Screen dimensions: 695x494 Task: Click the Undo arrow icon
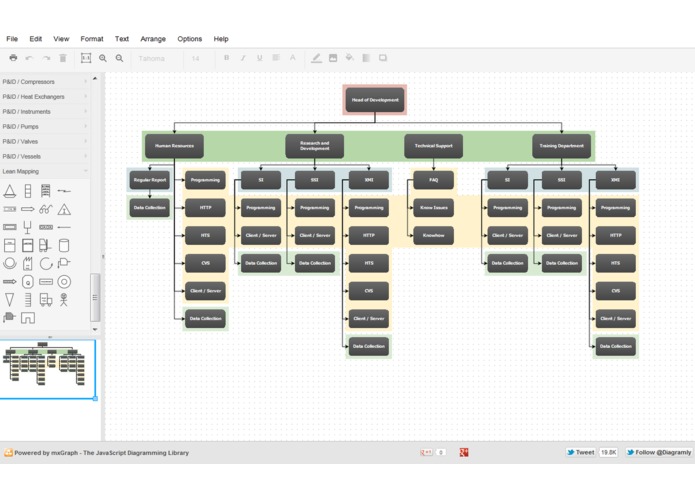point(29,58)
